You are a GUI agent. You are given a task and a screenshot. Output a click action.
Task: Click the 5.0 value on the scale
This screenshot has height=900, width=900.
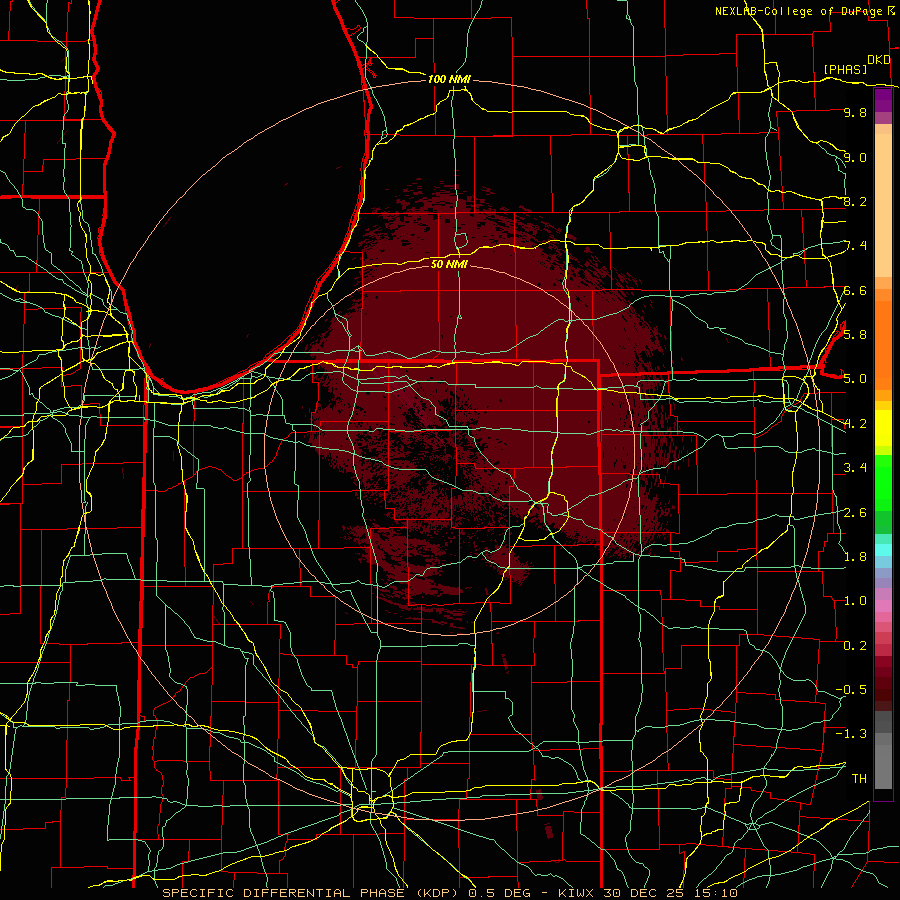[855, 379]
